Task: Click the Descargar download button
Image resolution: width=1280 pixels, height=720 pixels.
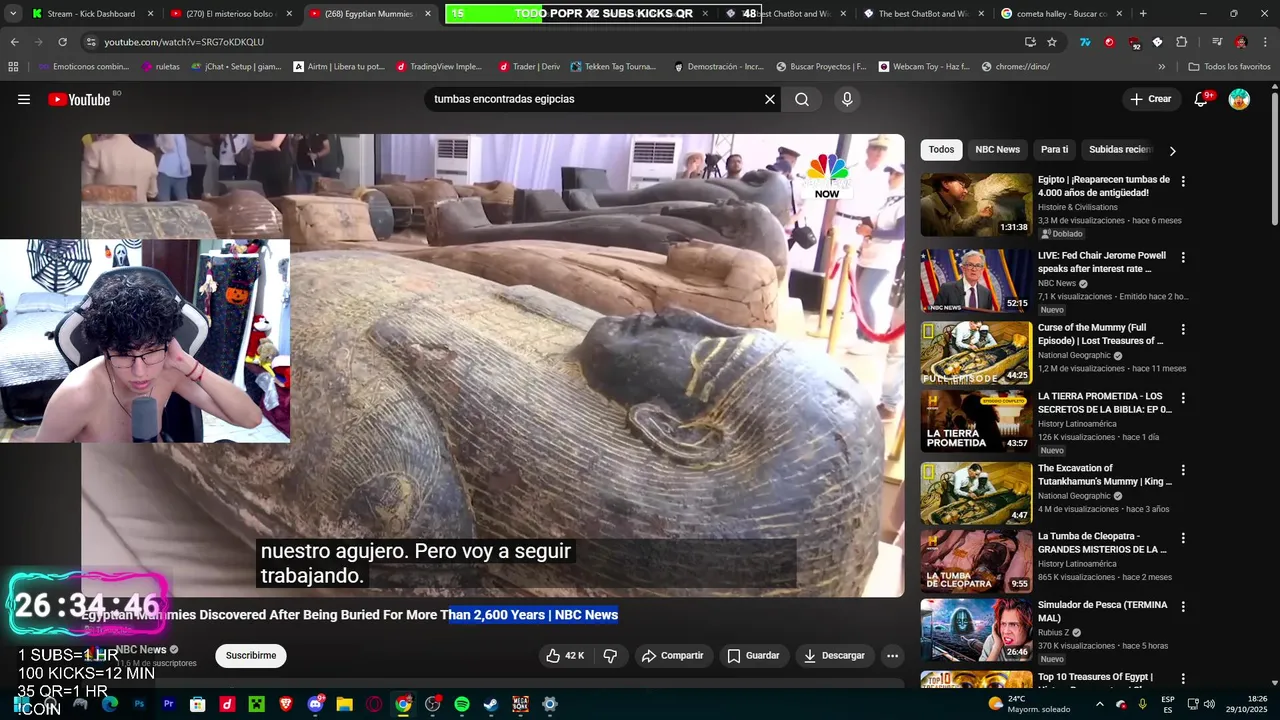Action: point(834,656)
